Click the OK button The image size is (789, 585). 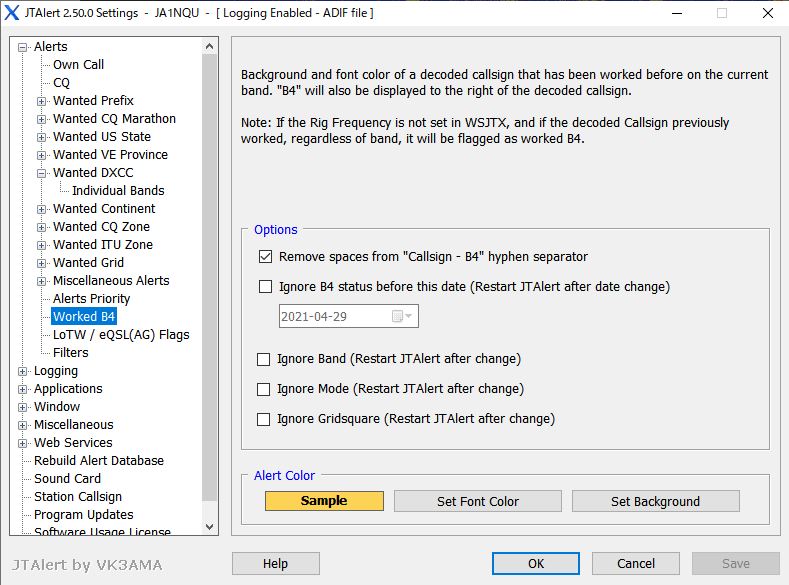tap(536, 563)
